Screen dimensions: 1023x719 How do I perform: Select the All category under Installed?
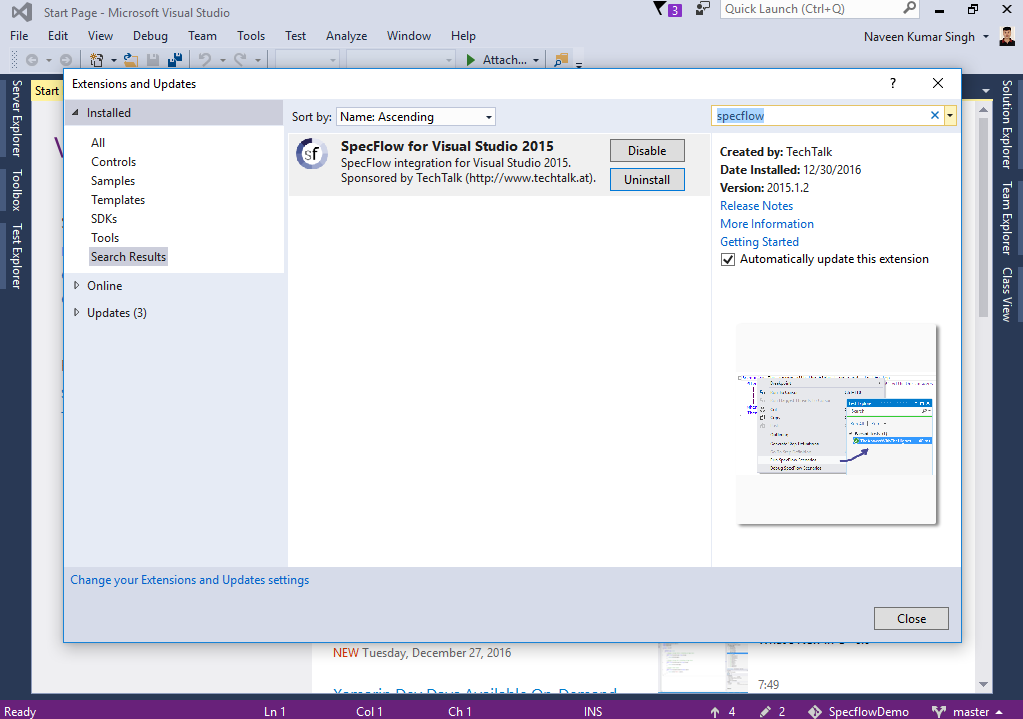[98, 143]
